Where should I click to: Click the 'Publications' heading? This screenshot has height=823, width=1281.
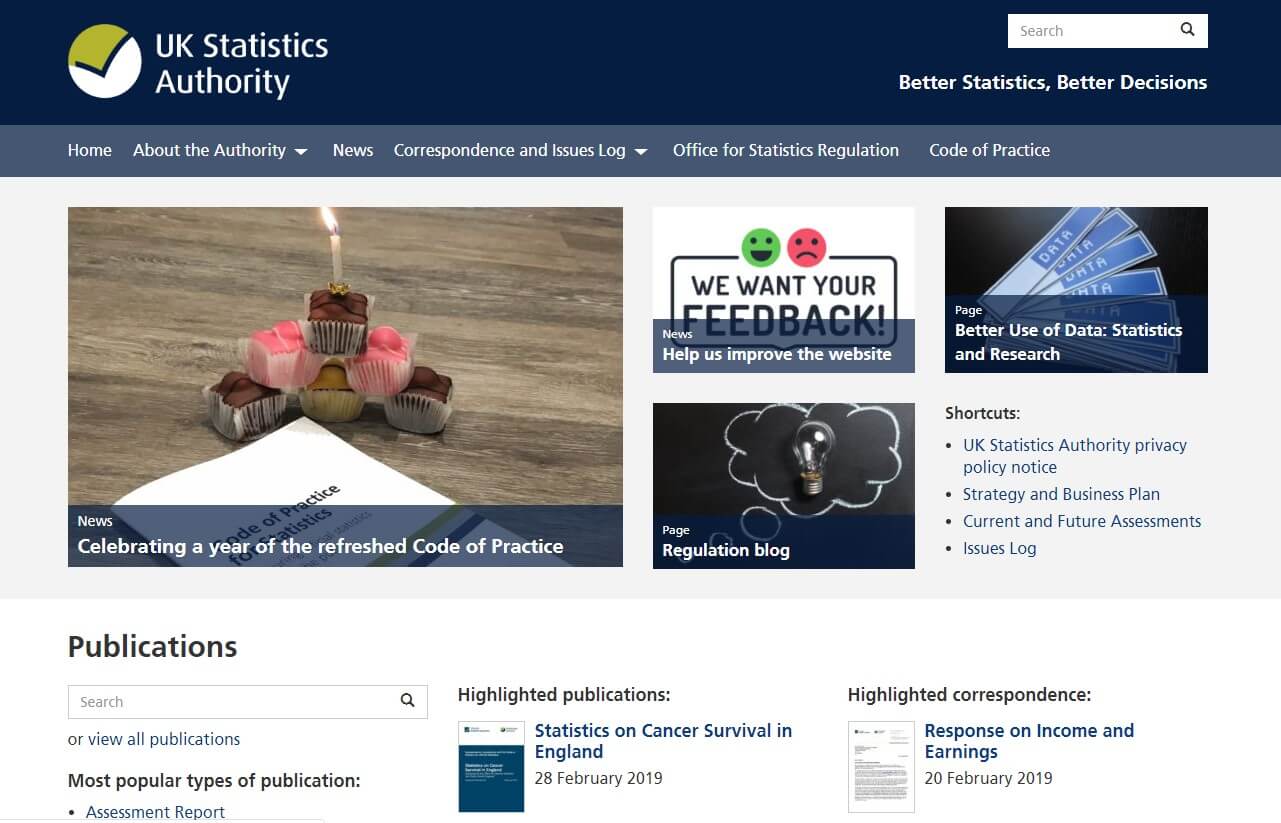click(x=153, y=646)
